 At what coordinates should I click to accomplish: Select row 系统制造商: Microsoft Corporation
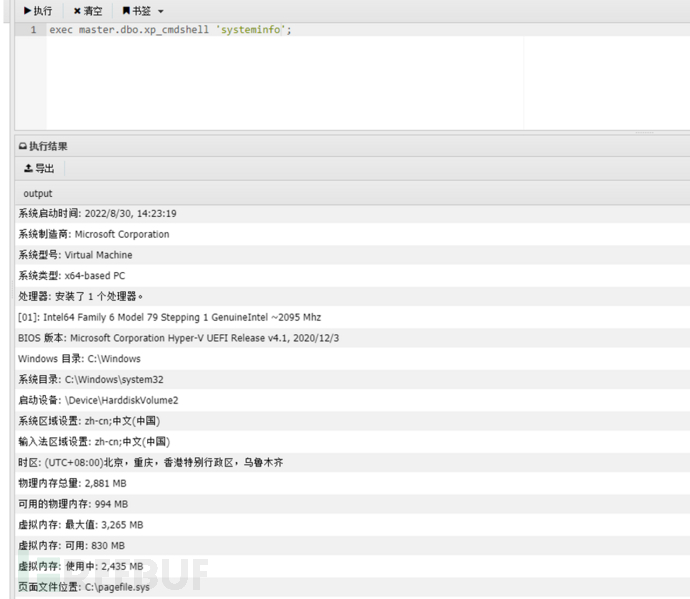click(352, 235)
